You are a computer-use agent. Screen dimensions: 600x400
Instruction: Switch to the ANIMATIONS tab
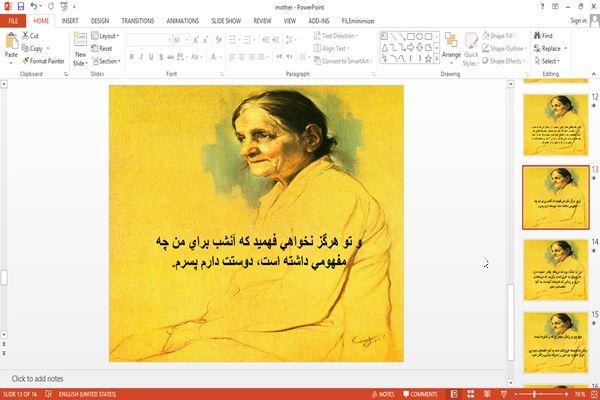[183, 21]
